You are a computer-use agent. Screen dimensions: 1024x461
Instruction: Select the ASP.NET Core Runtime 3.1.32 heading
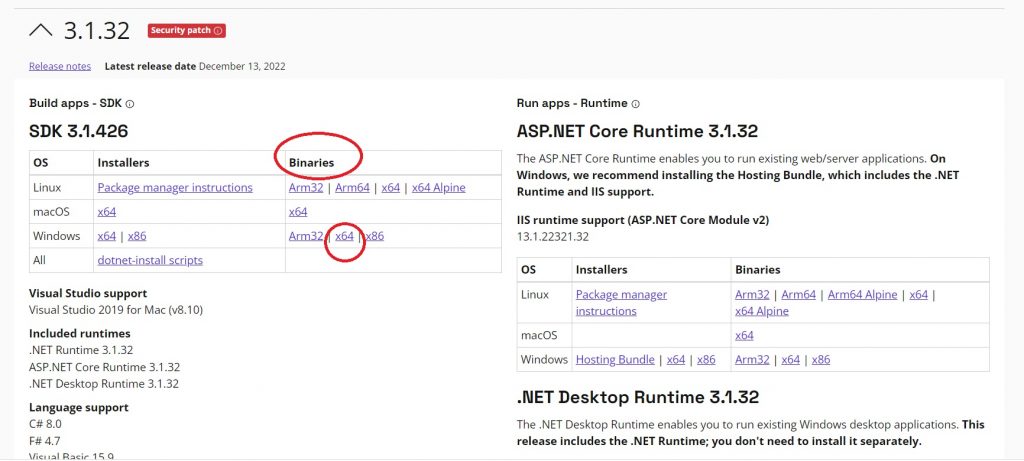point(637,131)
